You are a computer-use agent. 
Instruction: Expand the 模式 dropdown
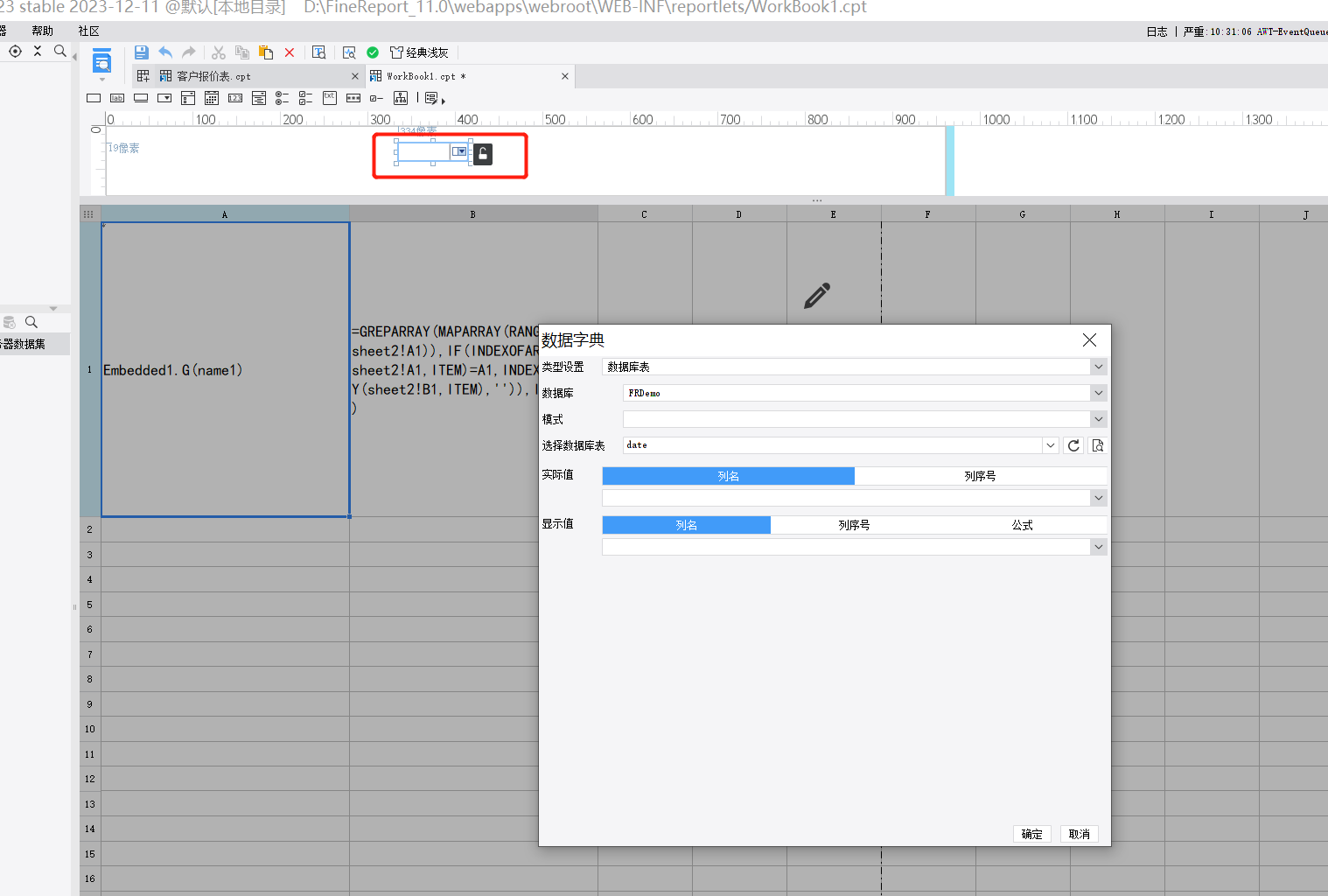click(1099, 419)
